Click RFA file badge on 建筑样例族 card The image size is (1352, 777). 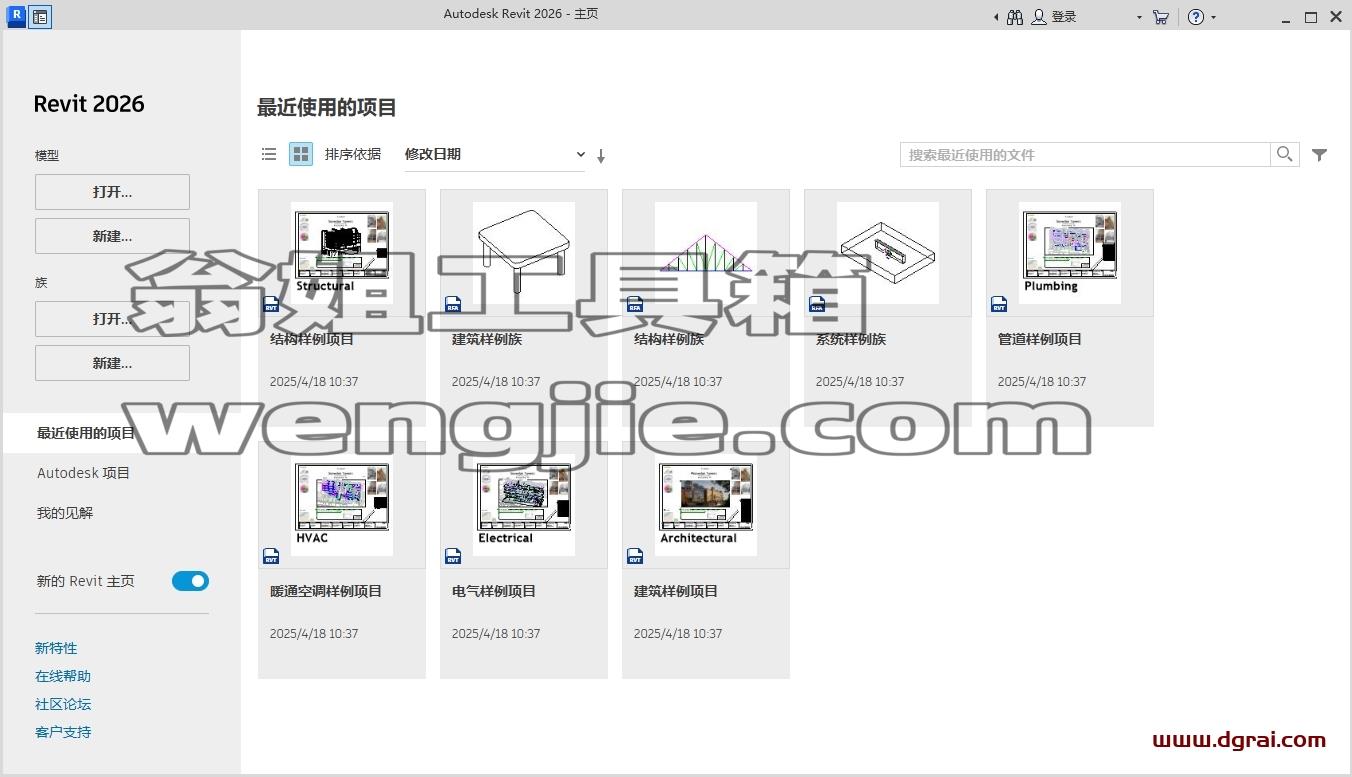pos(453,304)
